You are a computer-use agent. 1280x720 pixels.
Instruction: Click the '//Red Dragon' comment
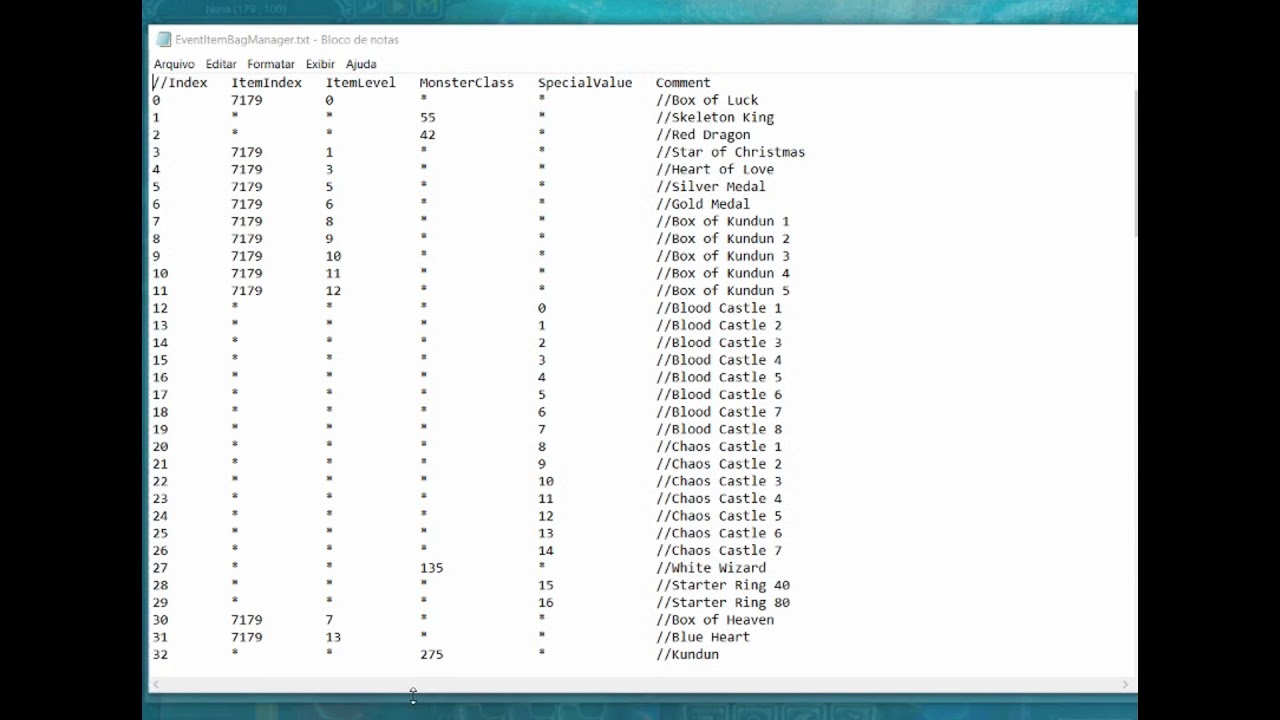703,135
